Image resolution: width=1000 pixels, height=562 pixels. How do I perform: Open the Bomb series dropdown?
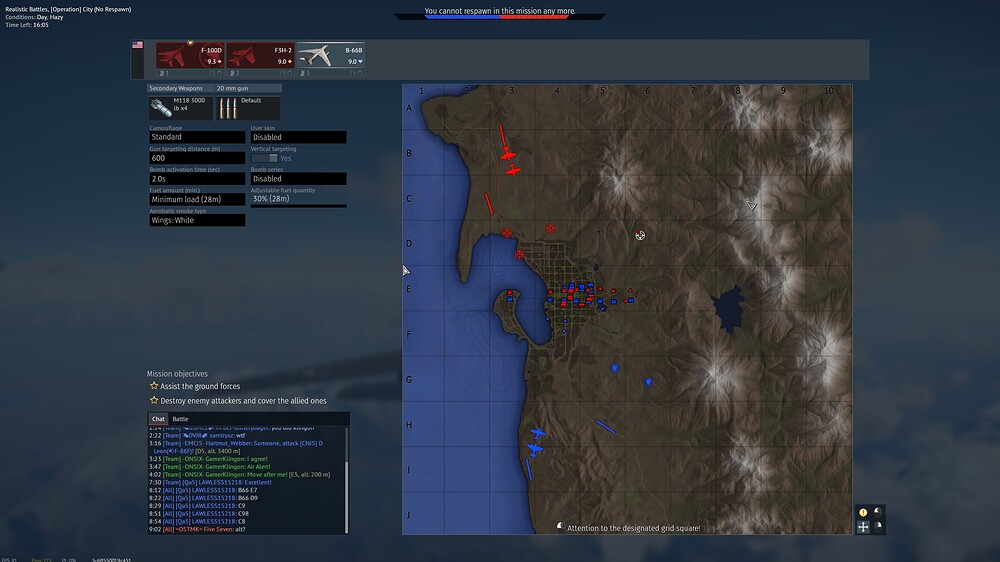pyautogui.click(x=298, y=179)
